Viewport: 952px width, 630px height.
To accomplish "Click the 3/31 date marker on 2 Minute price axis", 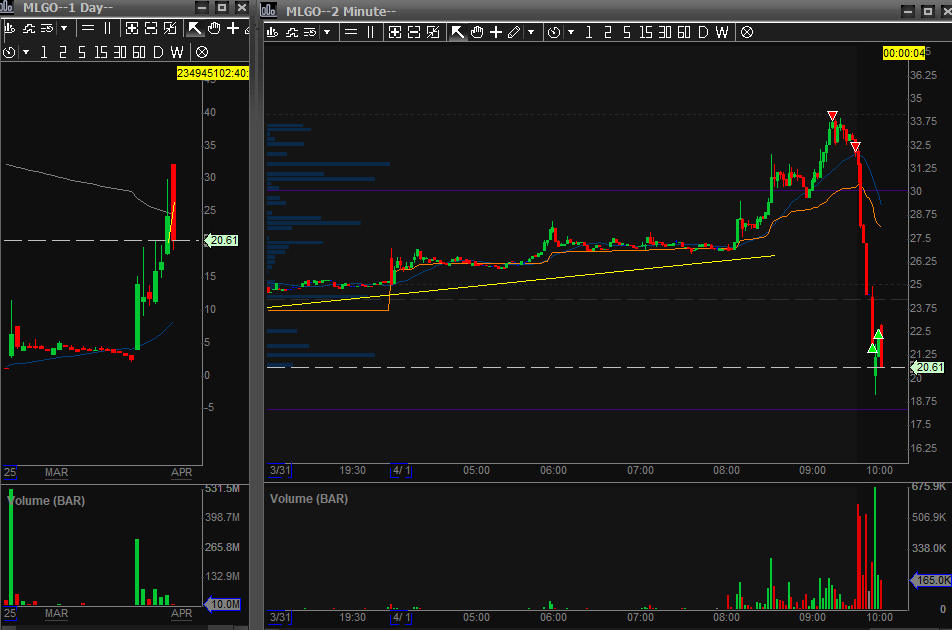I will tap(280, 470).
